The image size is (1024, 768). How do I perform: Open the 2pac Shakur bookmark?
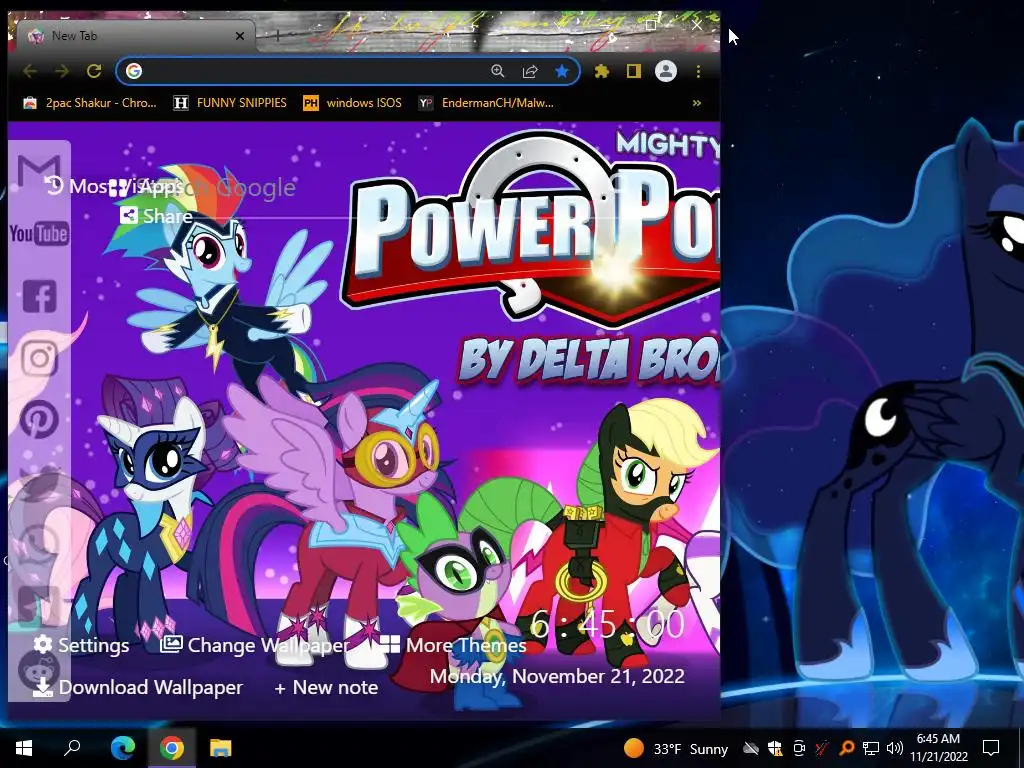90,103
